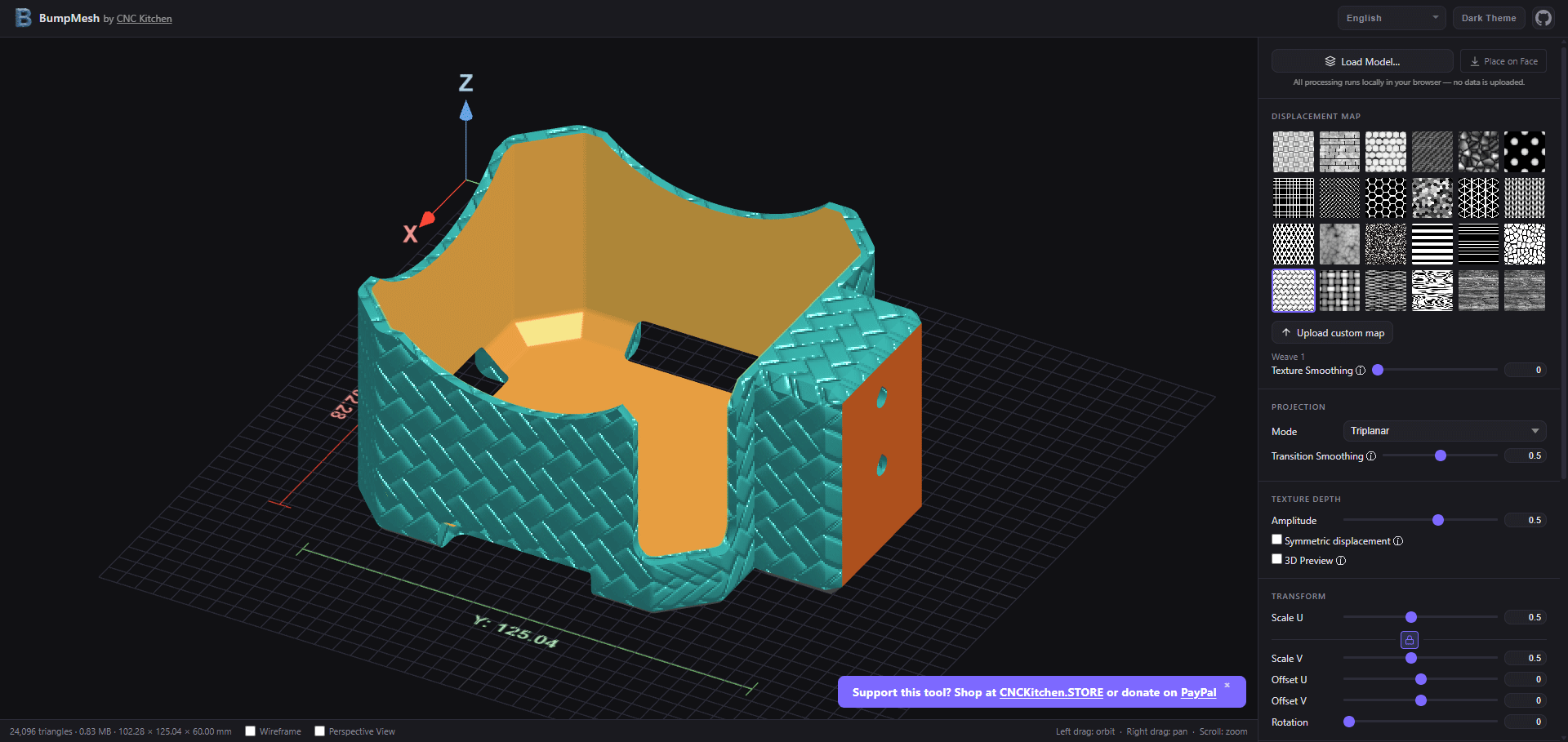Open the English language dropdown
Image resolution: width=1568 pixels, height=742 pixels.
(x=1391, y=18)
